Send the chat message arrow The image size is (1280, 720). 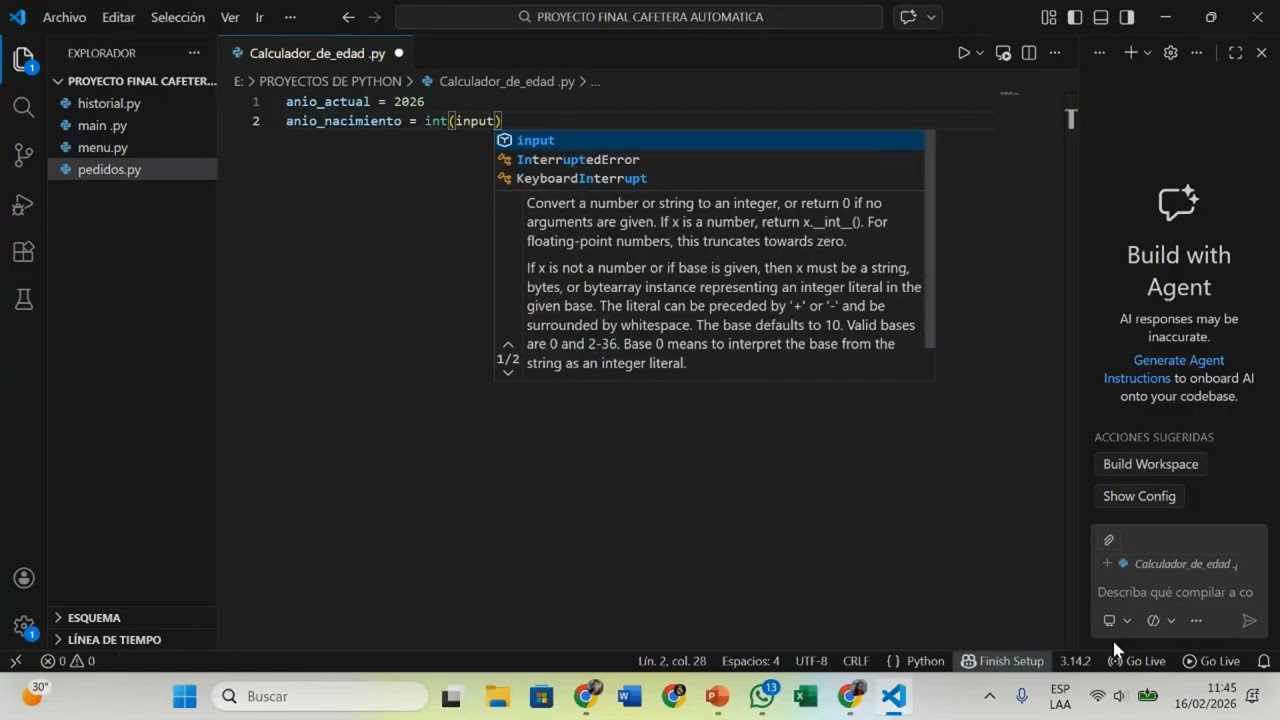point(1249,621)
